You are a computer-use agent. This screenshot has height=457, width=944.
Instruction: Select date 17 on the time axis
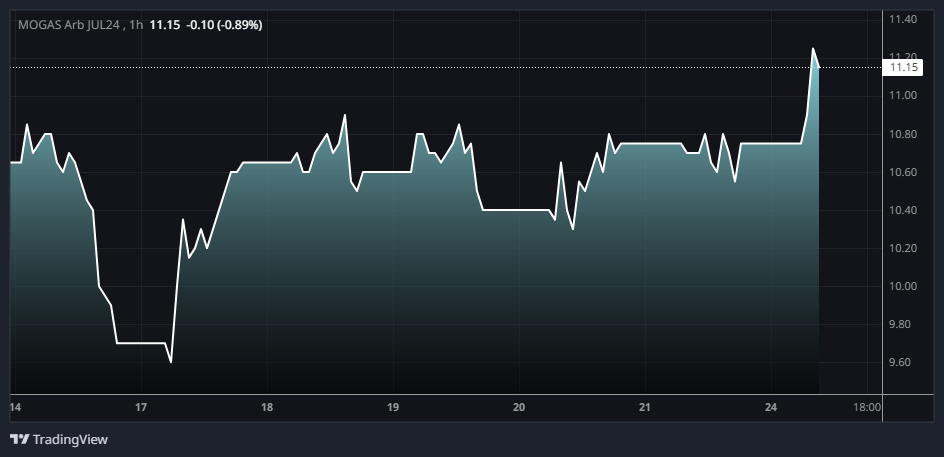tap(141, 408)
